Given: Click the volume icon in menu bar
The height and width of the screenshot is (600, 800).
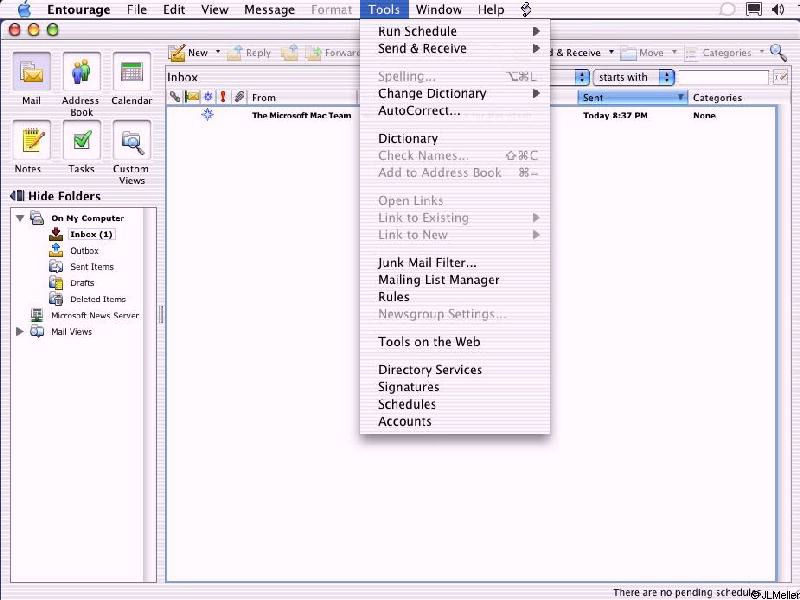Looking at the screenshot, I should pos(778,9).
